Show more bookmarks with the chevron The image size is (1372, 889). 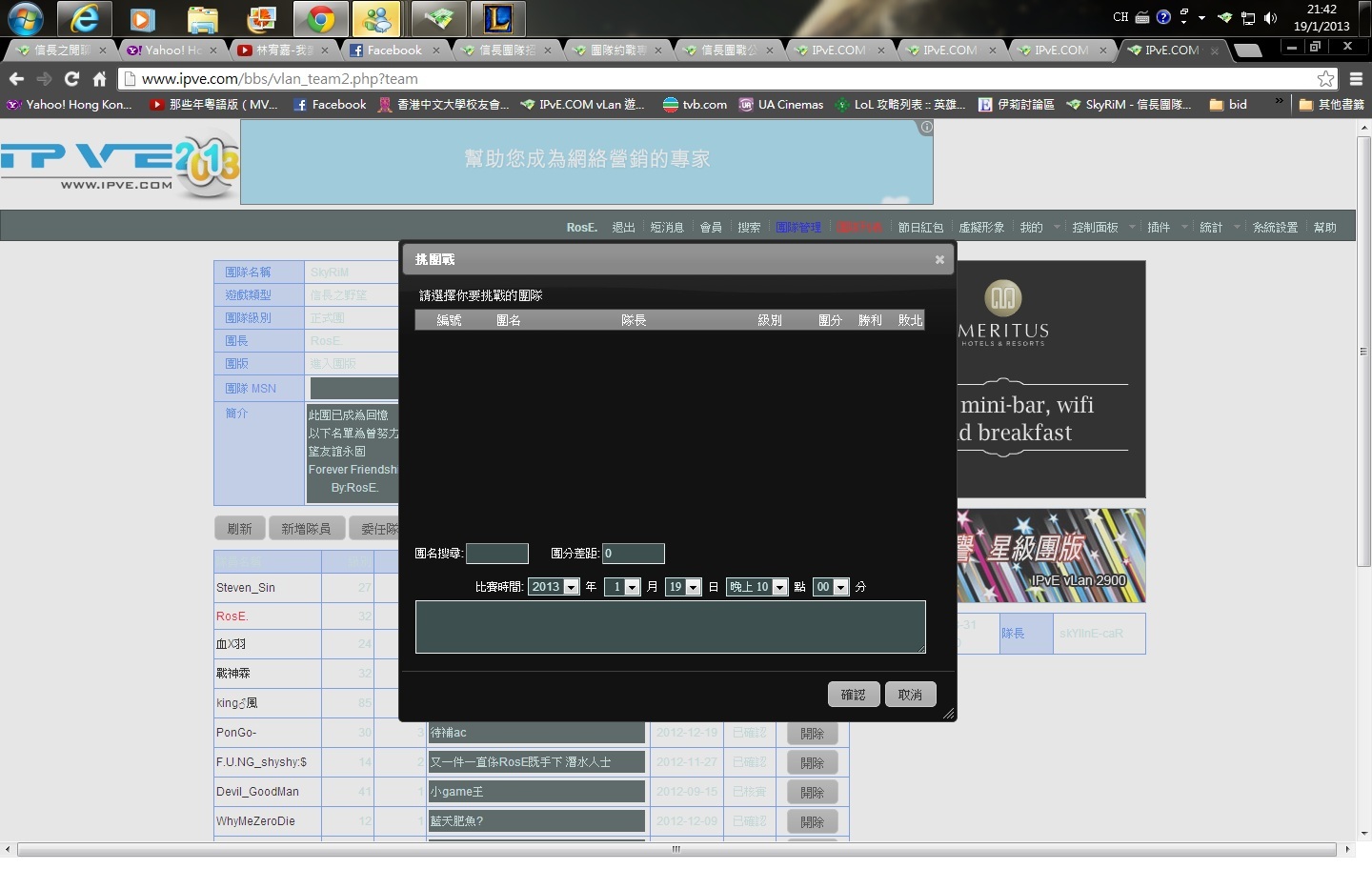coord(1279,100)
